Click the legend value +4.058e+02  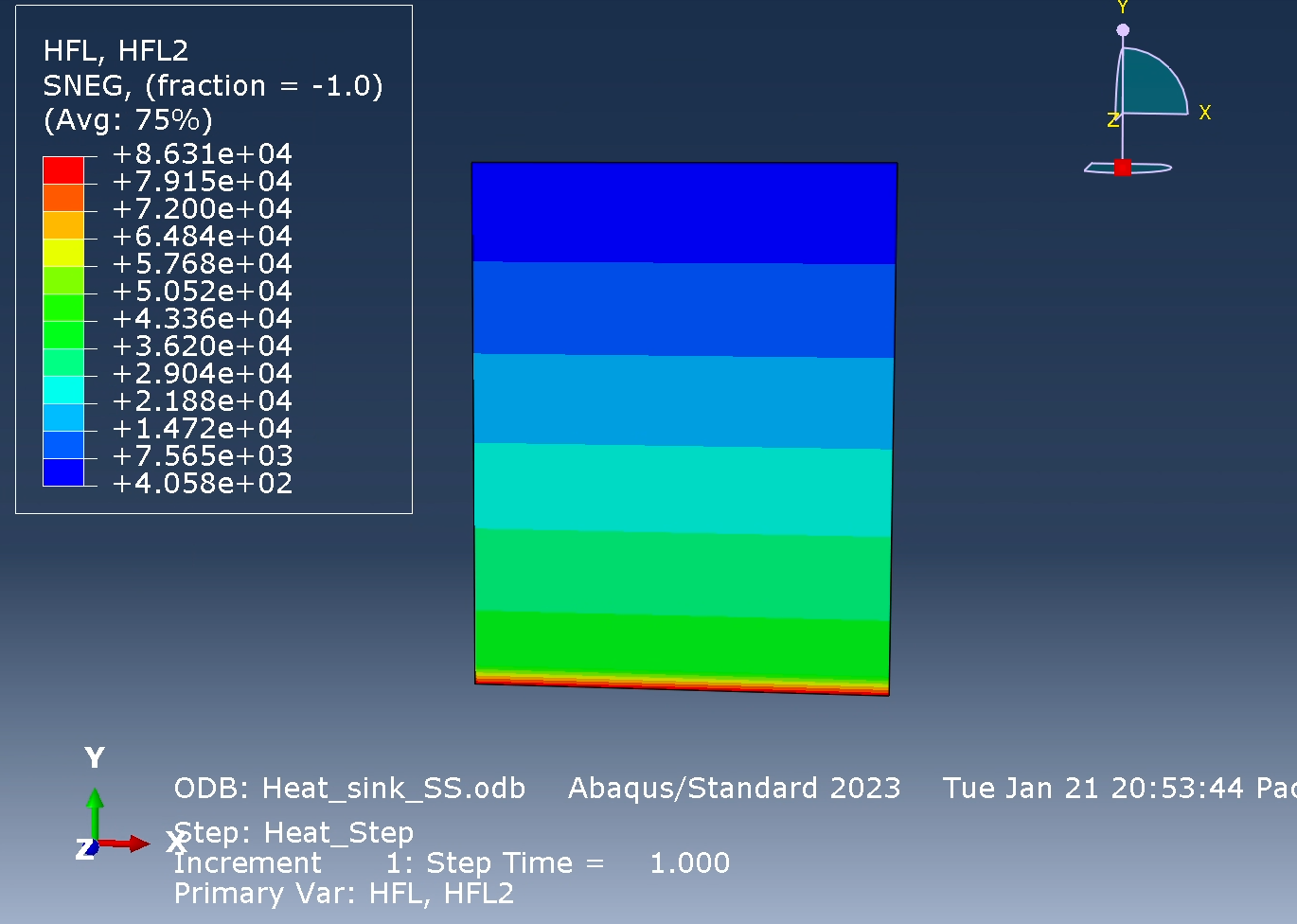(203, 483)
